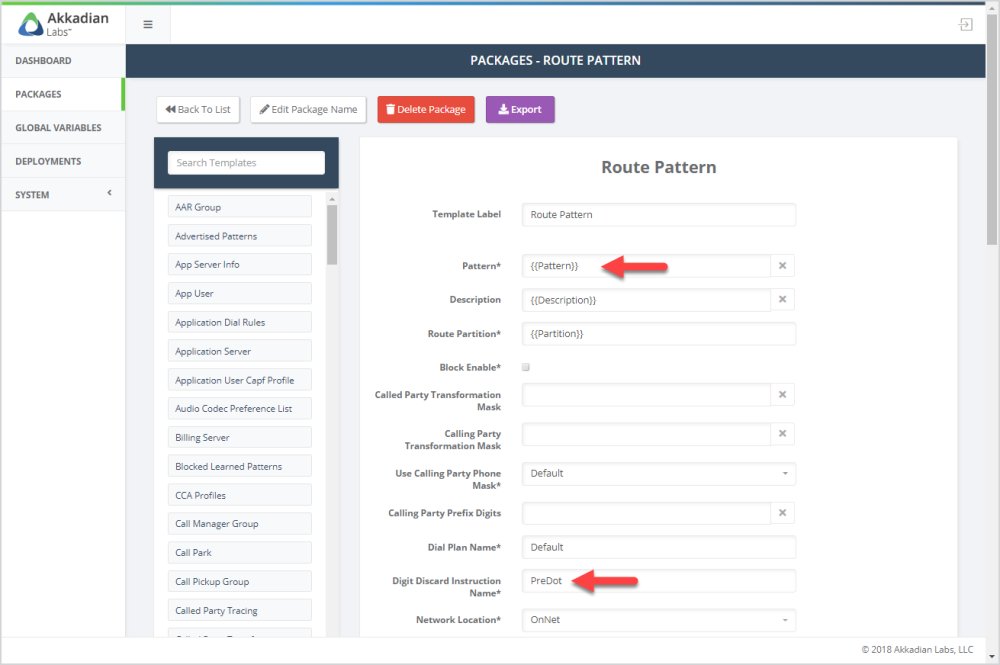Go to GLOBAL VARIABLES section

[63, 128]
